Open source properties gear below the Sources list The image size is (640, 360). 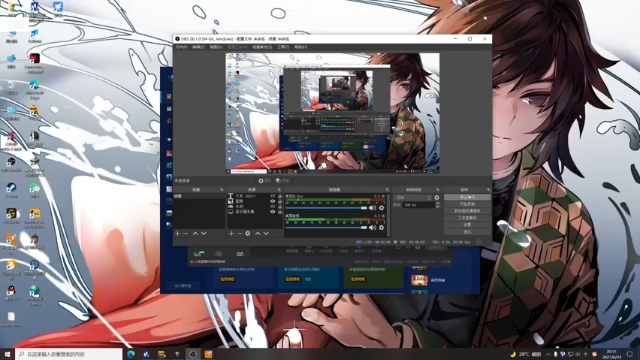click(x=248, y=233)
